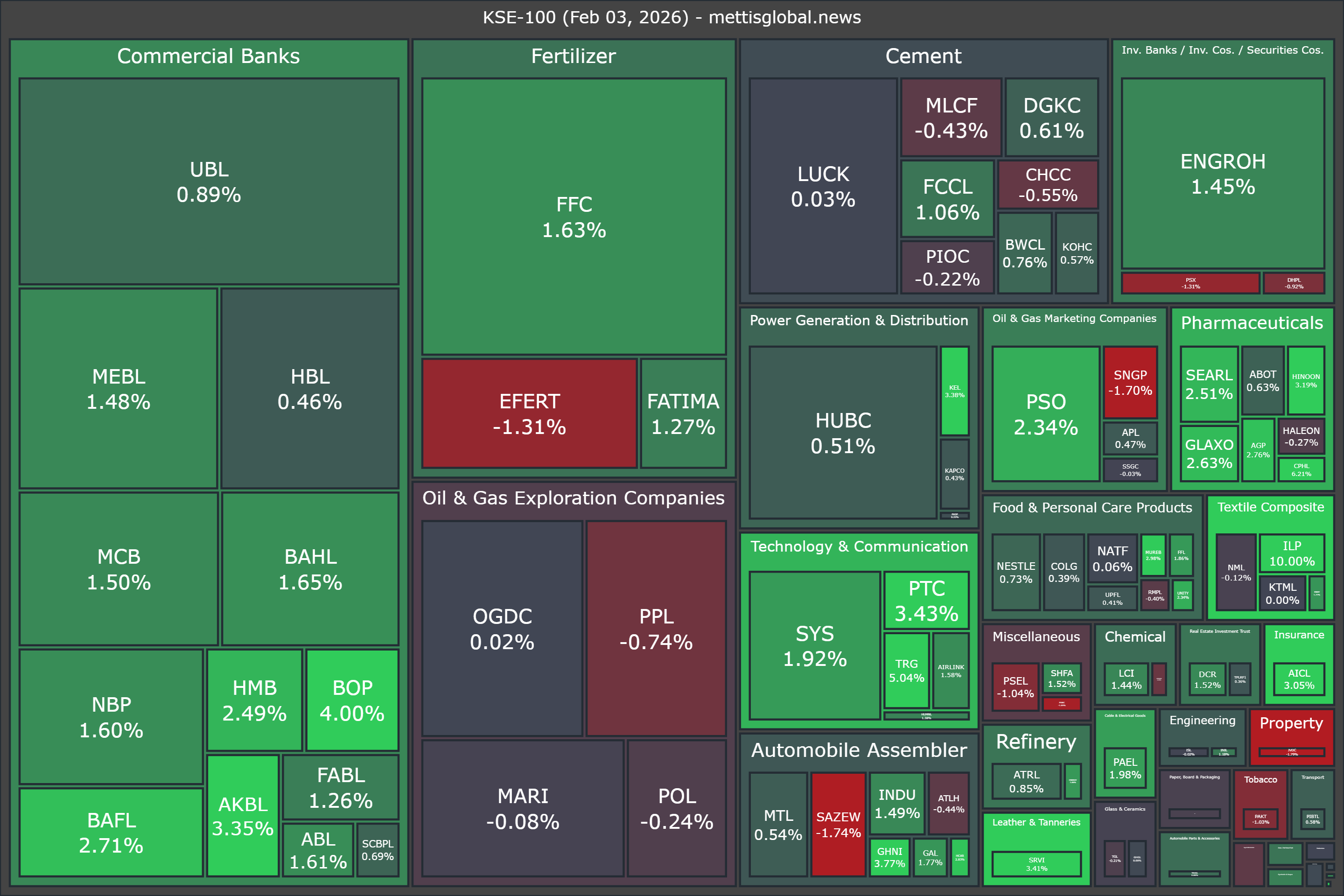
Task: Select the Pharmaceuticals sector title
Action: coord(1252,323)
